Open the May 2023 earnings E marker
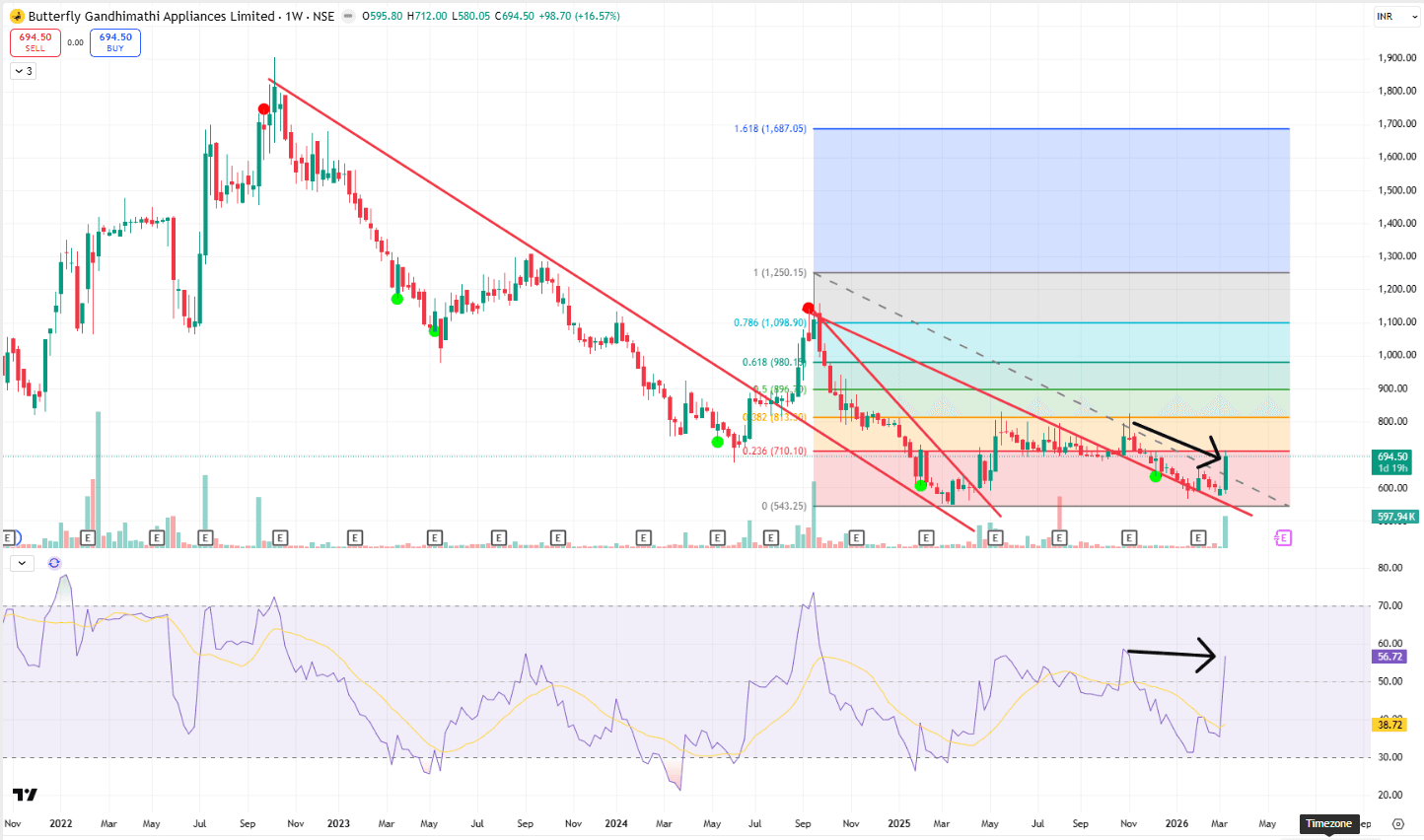This screenshot has width=1424, height=840. pyautogui.click(x=434, y=537)
